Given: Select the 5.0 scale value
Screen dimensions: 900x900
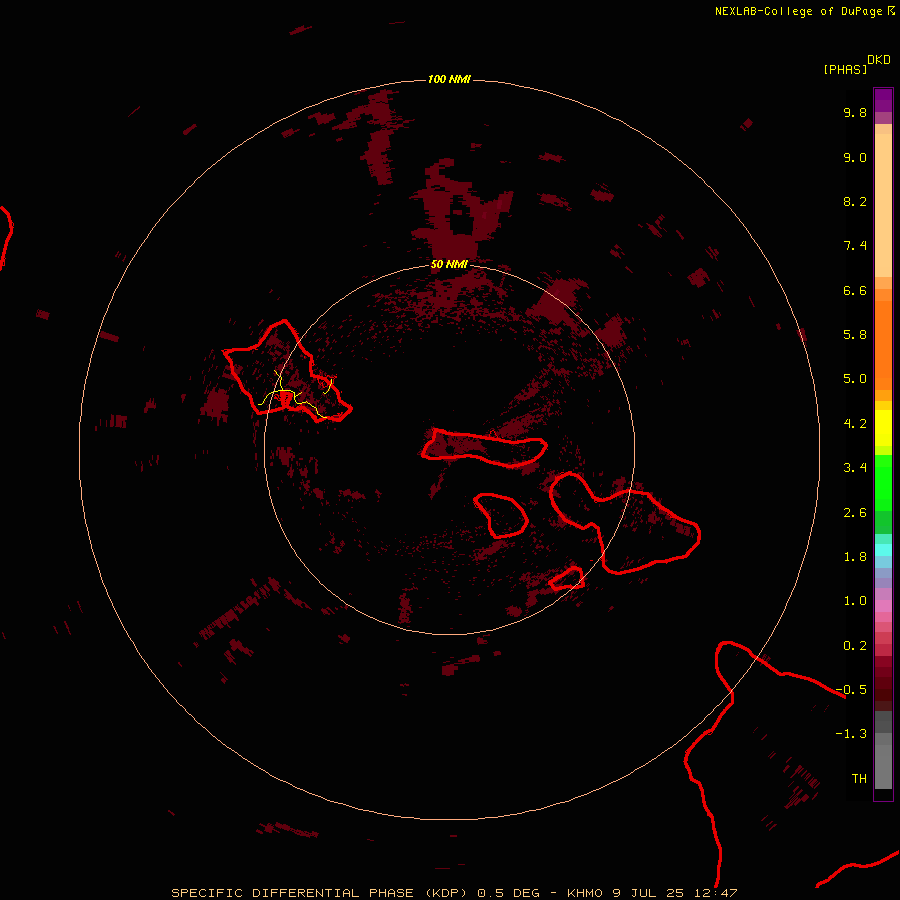Looking at the screenshot, I should [x=855, y=379].
